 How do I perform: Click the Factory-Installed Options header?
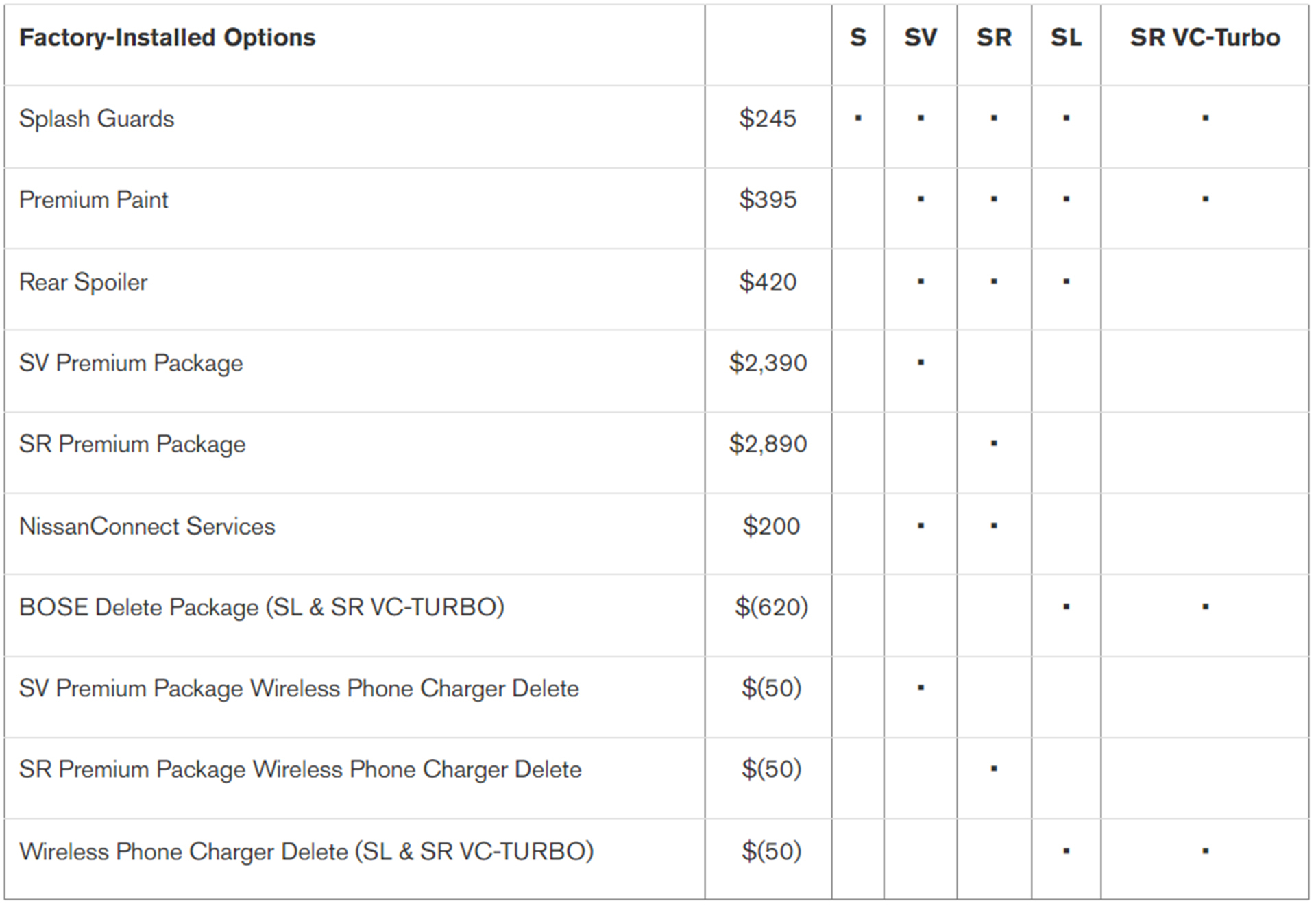(167, 38)
